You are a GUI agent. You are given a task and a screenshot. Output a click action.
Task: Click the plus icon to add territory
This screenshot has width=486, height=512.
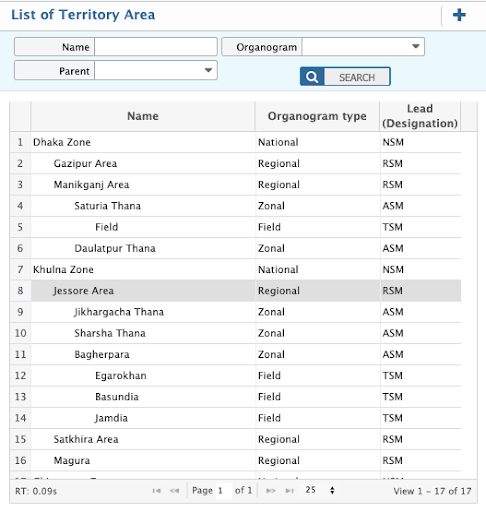coord(459,15)
